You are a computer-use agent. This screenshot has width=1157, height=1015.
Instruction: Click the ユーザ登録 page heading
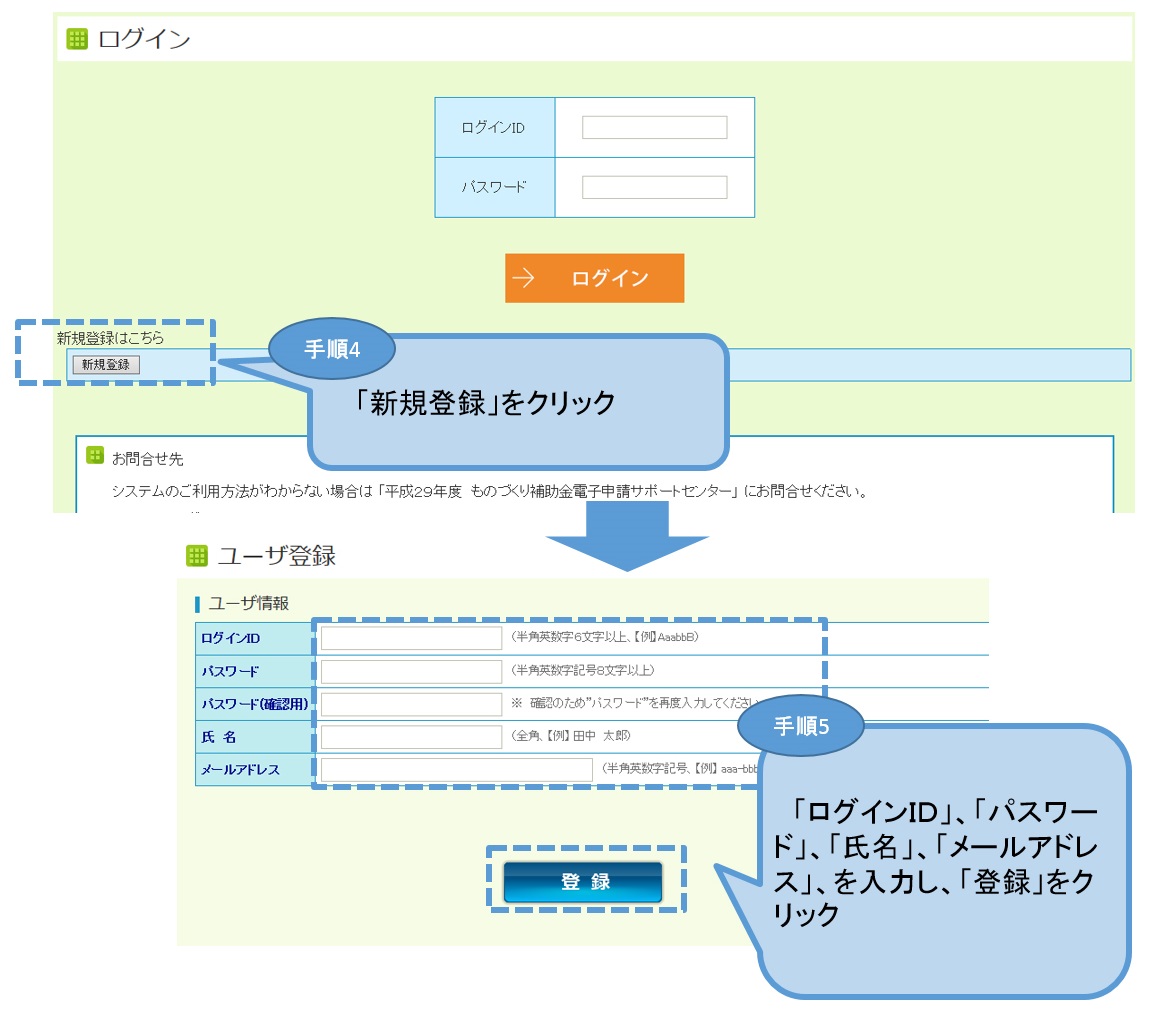(x=277, y=555)
